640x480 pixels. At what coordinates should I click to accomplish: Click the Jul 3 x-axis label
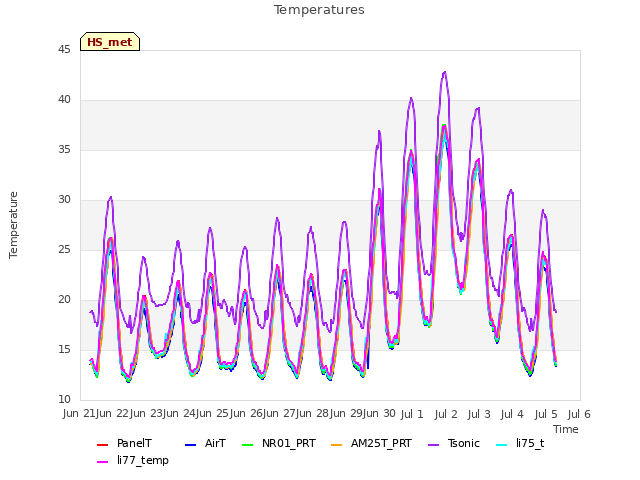pos(479,415)
